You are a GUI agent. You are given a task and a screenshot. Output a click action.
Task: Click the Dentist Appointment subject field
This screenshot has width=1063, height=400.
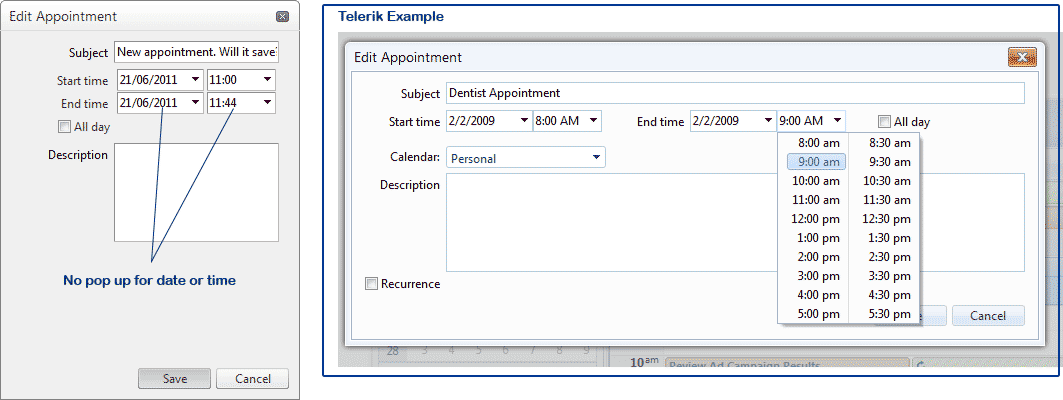point(735,93)
